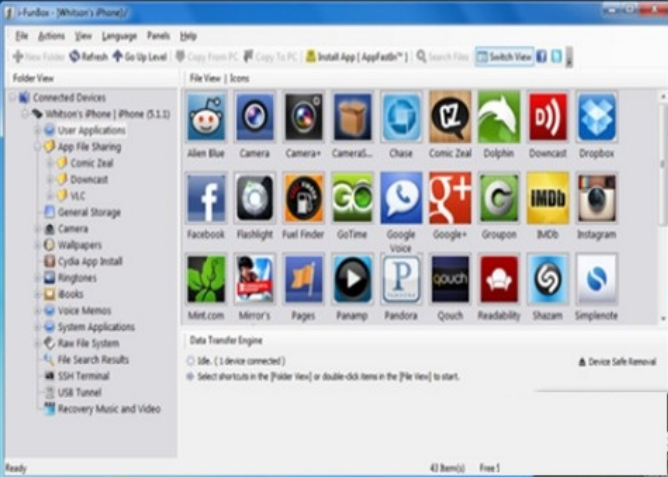The height and width of the screenshot is (477, 668).
Task: Select the Downcast app icon in file view
Action: coord(547,117)
